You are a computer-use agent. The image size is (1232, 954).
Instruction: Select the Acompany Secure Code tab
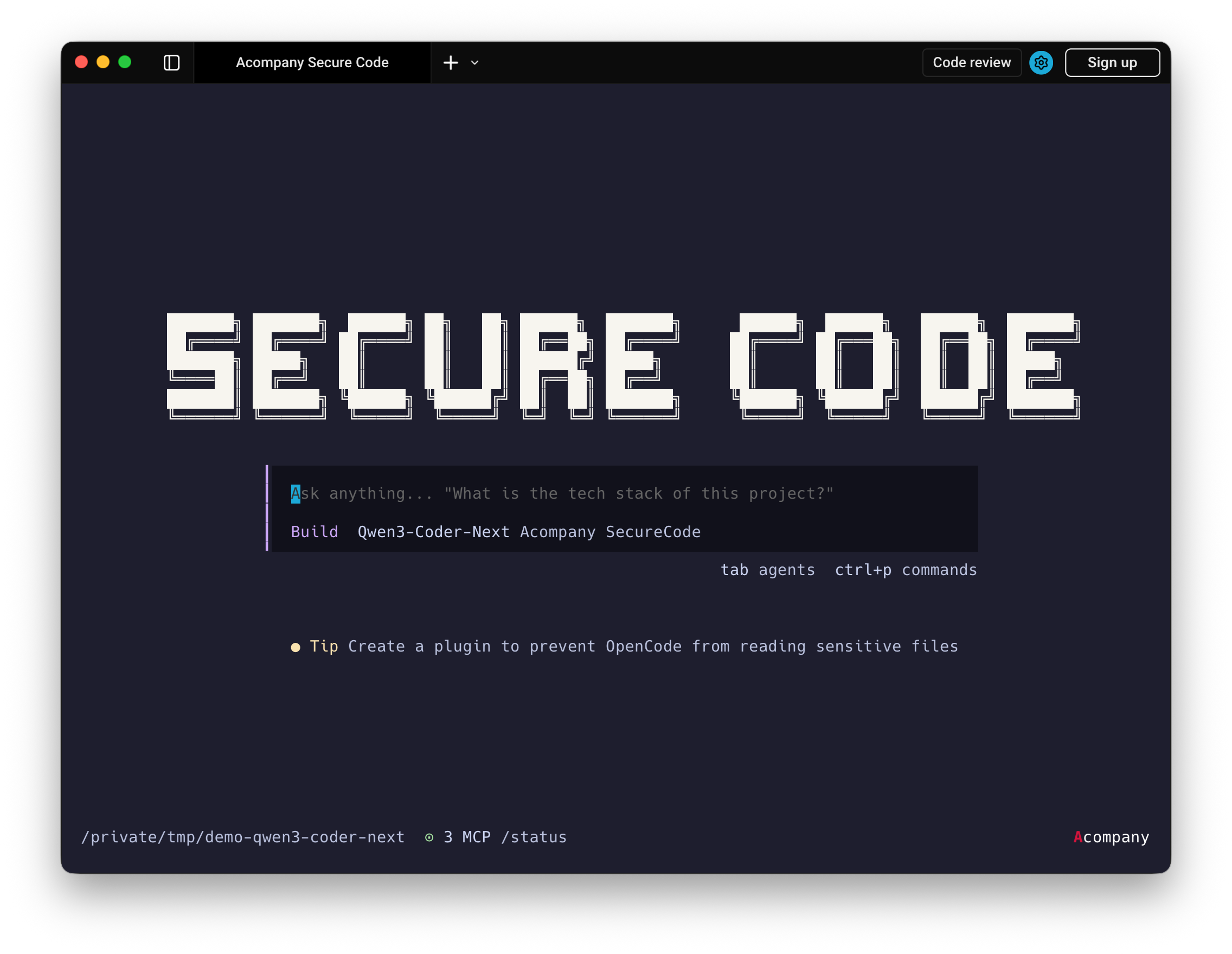point(312,62)
